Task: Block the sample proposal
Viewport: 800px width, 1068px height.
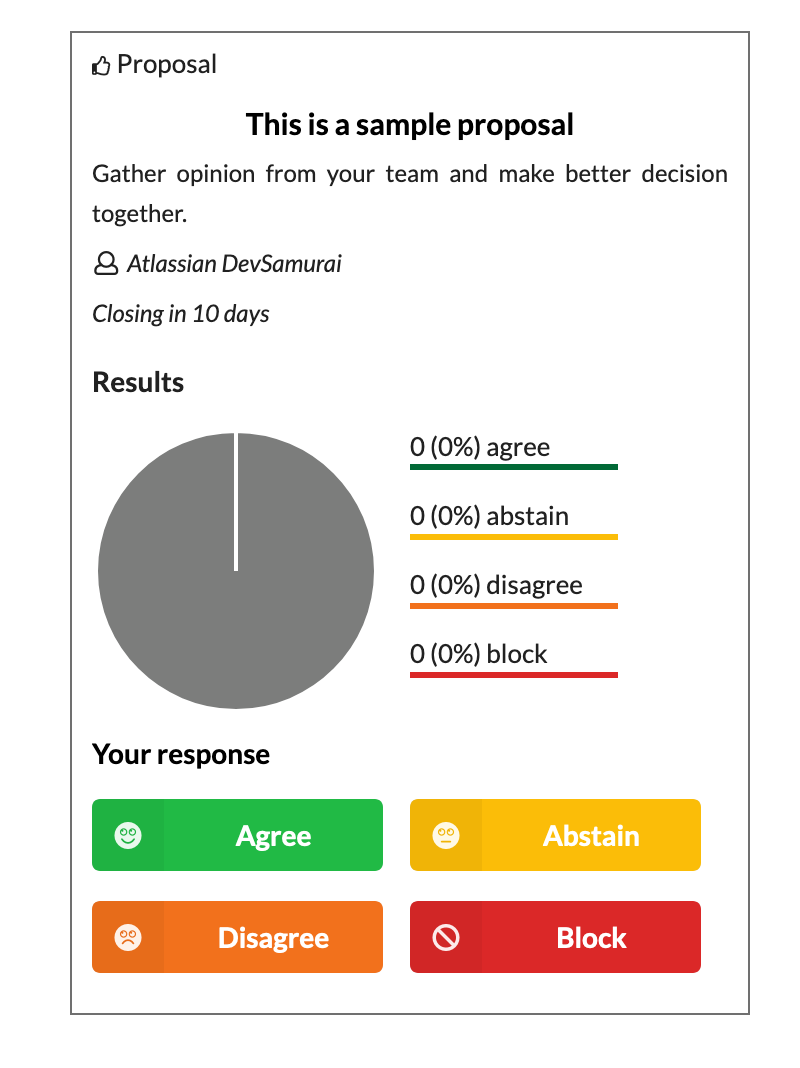Action: (591, 937)
